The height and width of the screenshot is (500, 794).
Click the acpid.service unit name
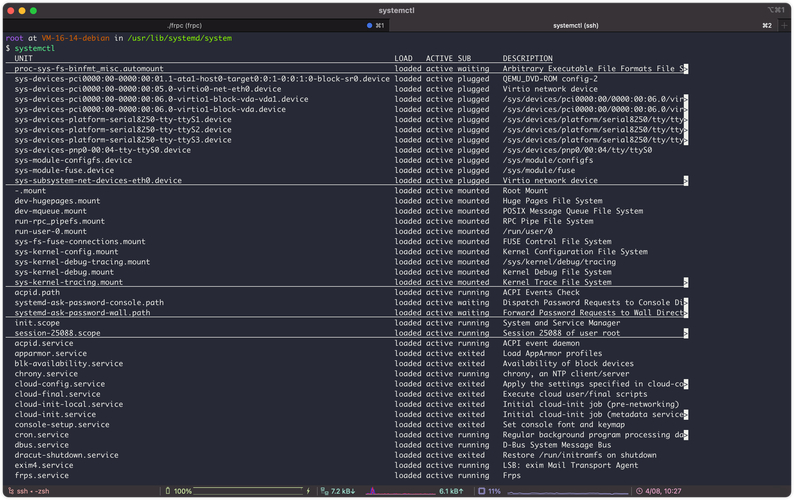point(44,343)
